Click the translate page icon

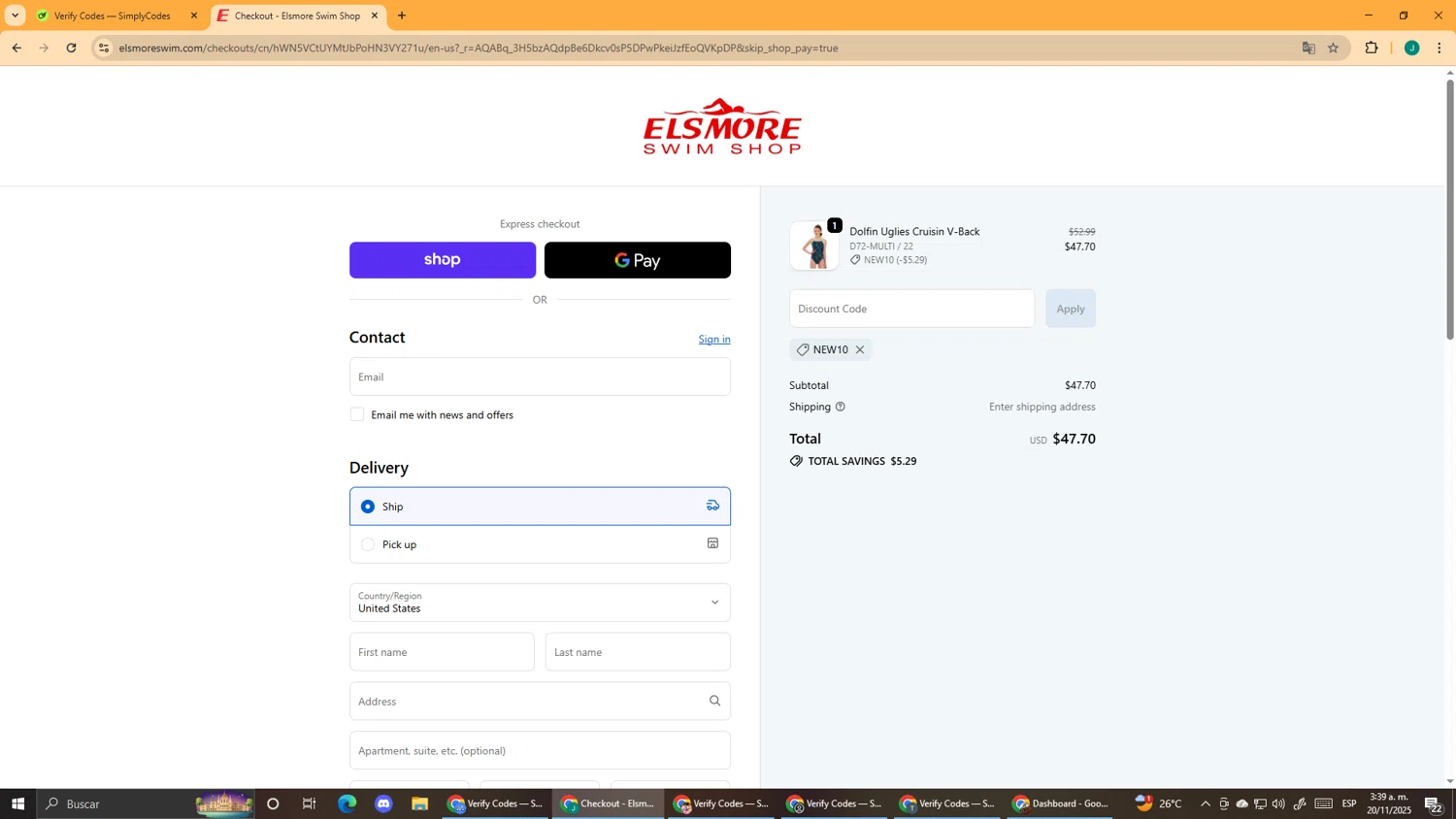click(x=1308, y=48)
